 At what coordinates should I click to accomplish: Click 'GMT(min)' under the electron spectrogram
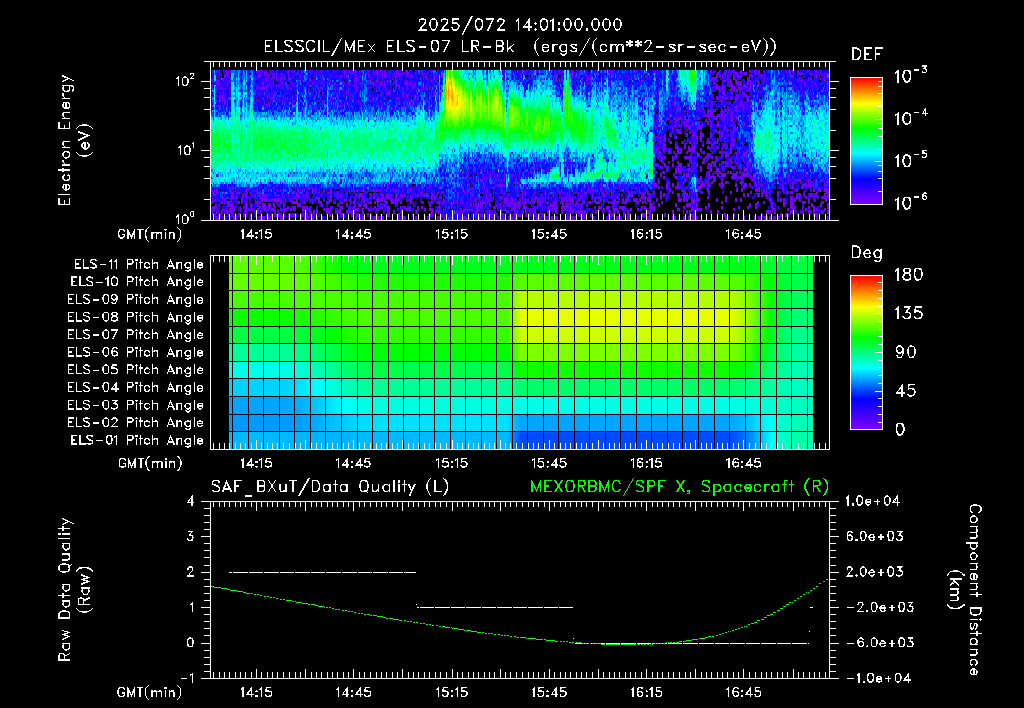(x=150, y=234)
